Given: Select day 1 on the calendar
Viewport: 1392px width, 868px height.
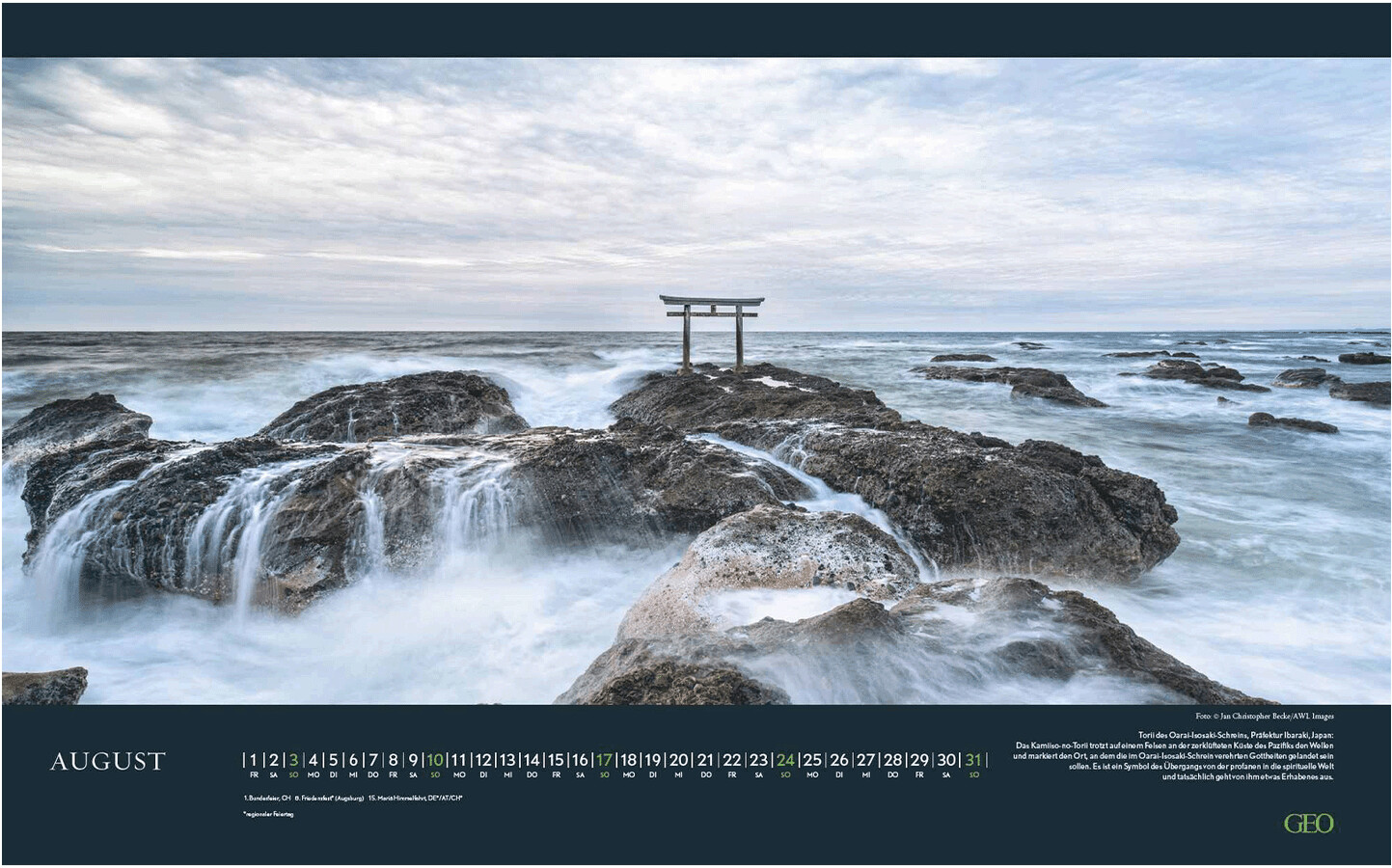Looking at the screenshot, I should [x=254, y=760].
